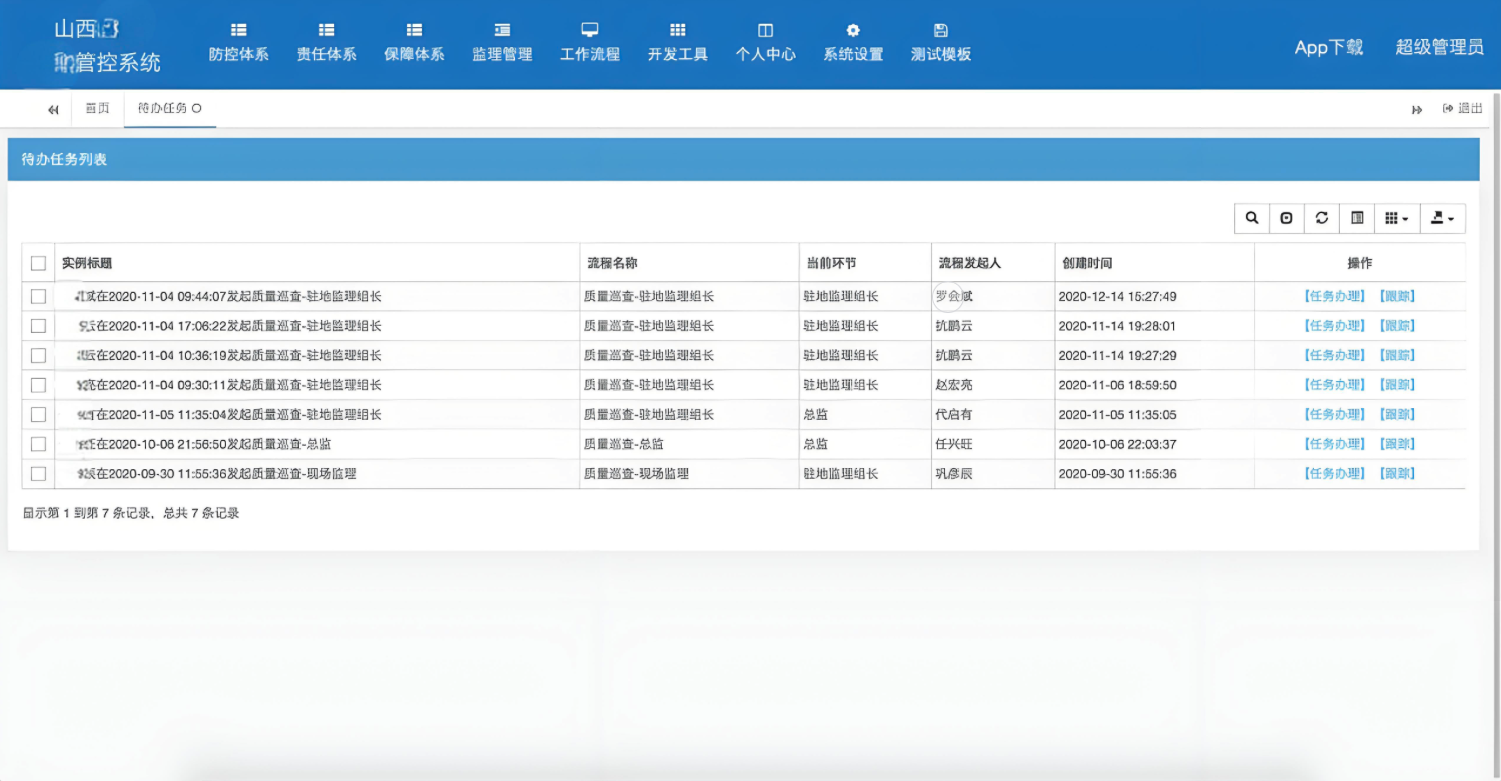
Task: Open the 监理管理 menu
Action: pyautogui.click(x=503, y=43)
